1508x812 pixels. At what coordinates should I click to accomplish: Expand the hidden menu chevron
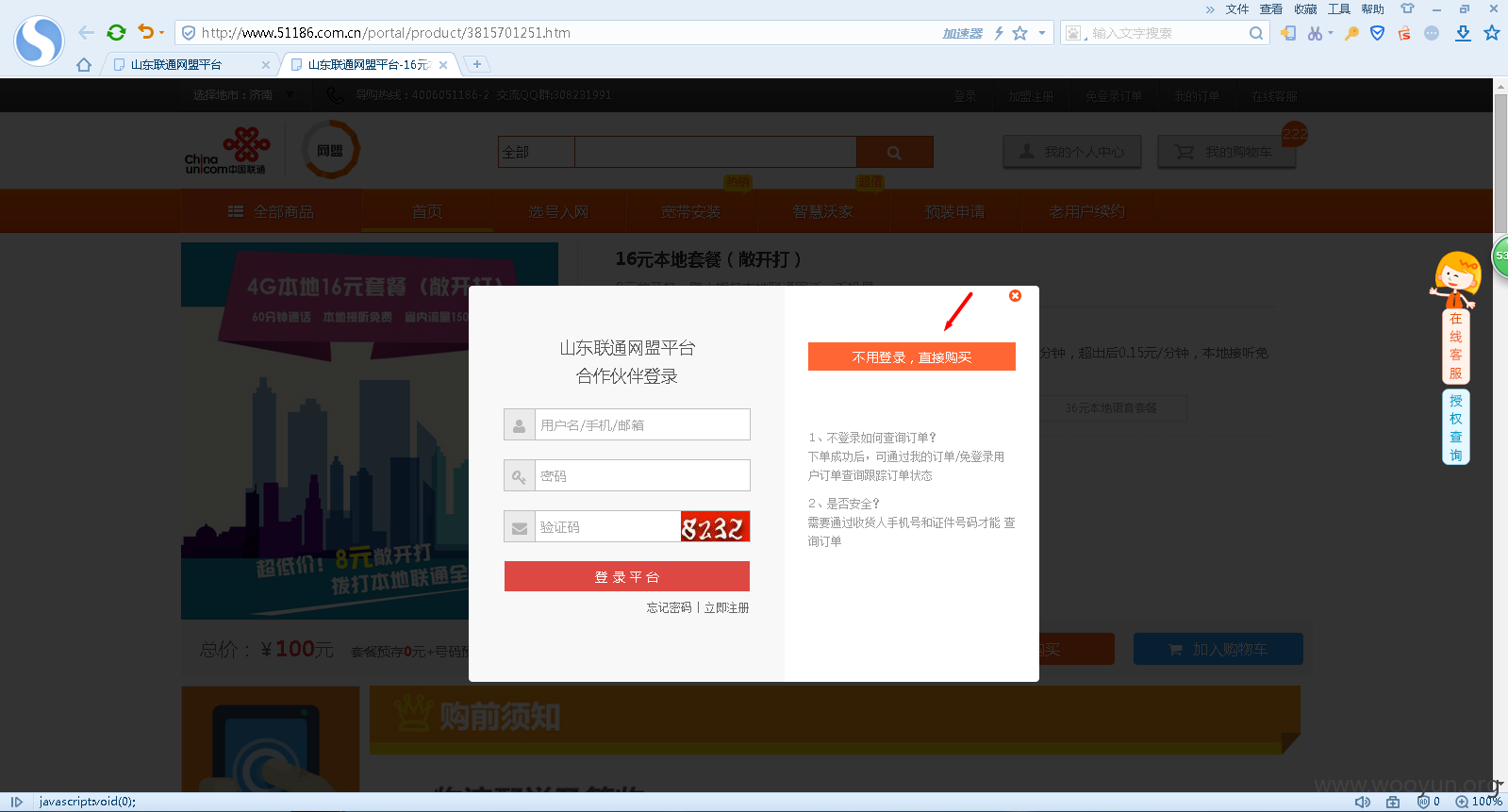pos(1210,9)
